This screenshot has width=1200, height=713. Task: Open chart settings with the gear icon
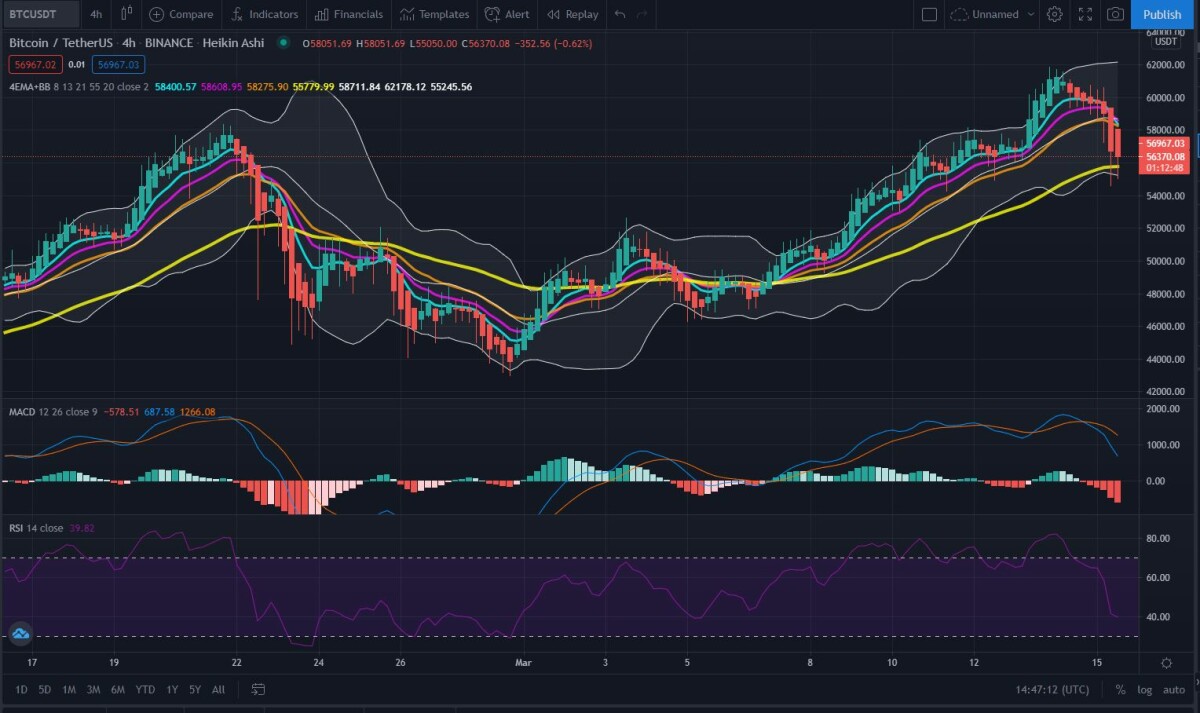1055,14
